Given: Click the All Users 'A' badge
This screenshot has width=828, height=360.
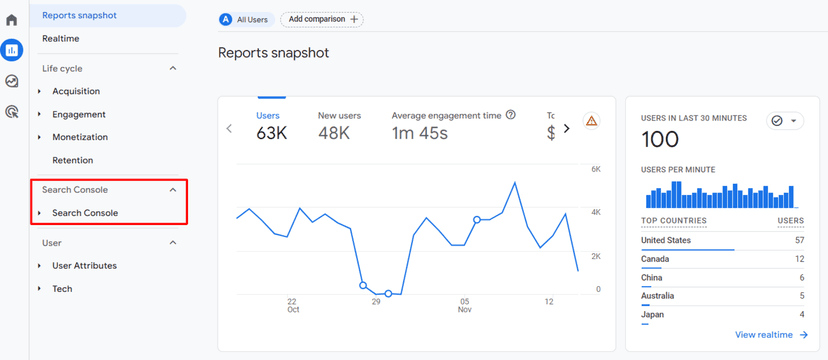Looking at the screenshot, I should tap(226, 20).
